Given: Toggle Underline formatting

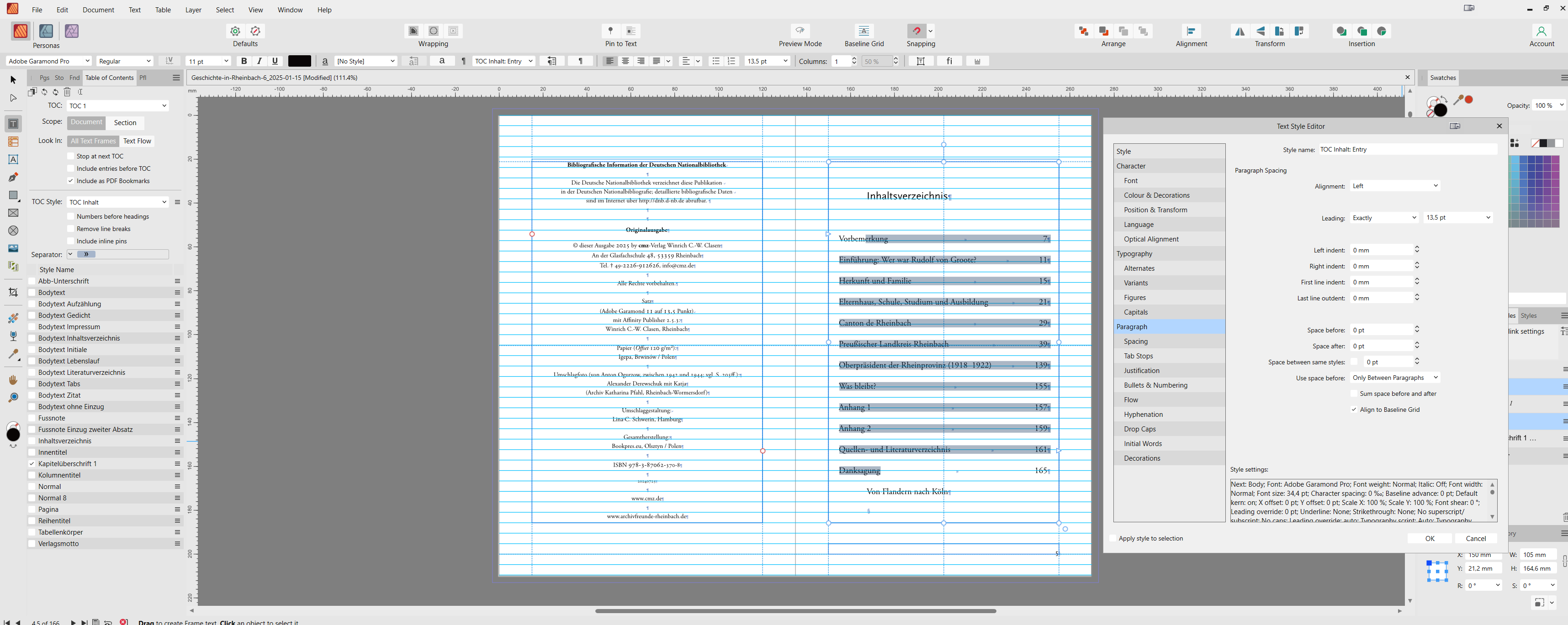Looking at the screenshot, I should pos(275,61).
